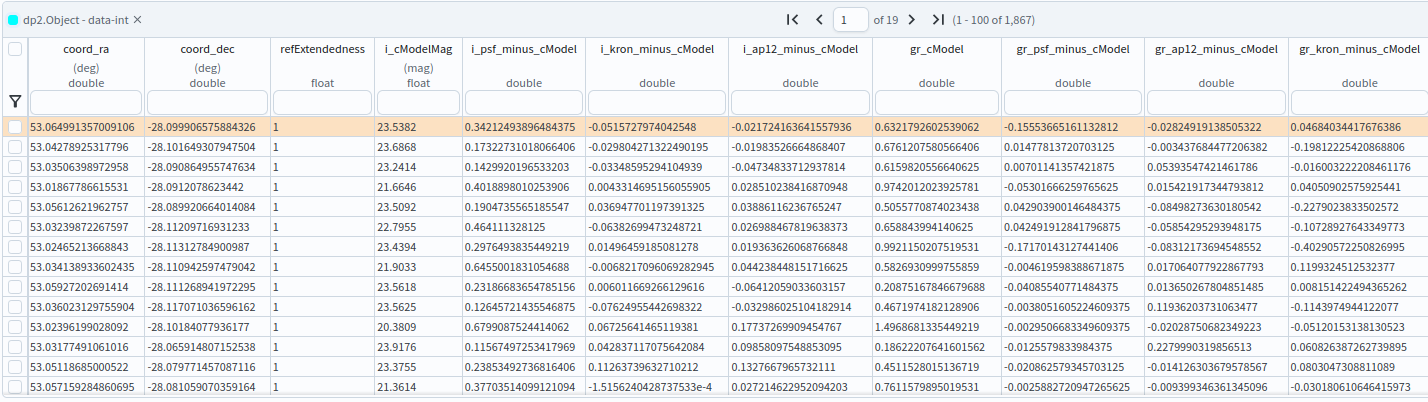Focus the coord_ra filter input
1428x402 pixels.
86,102
